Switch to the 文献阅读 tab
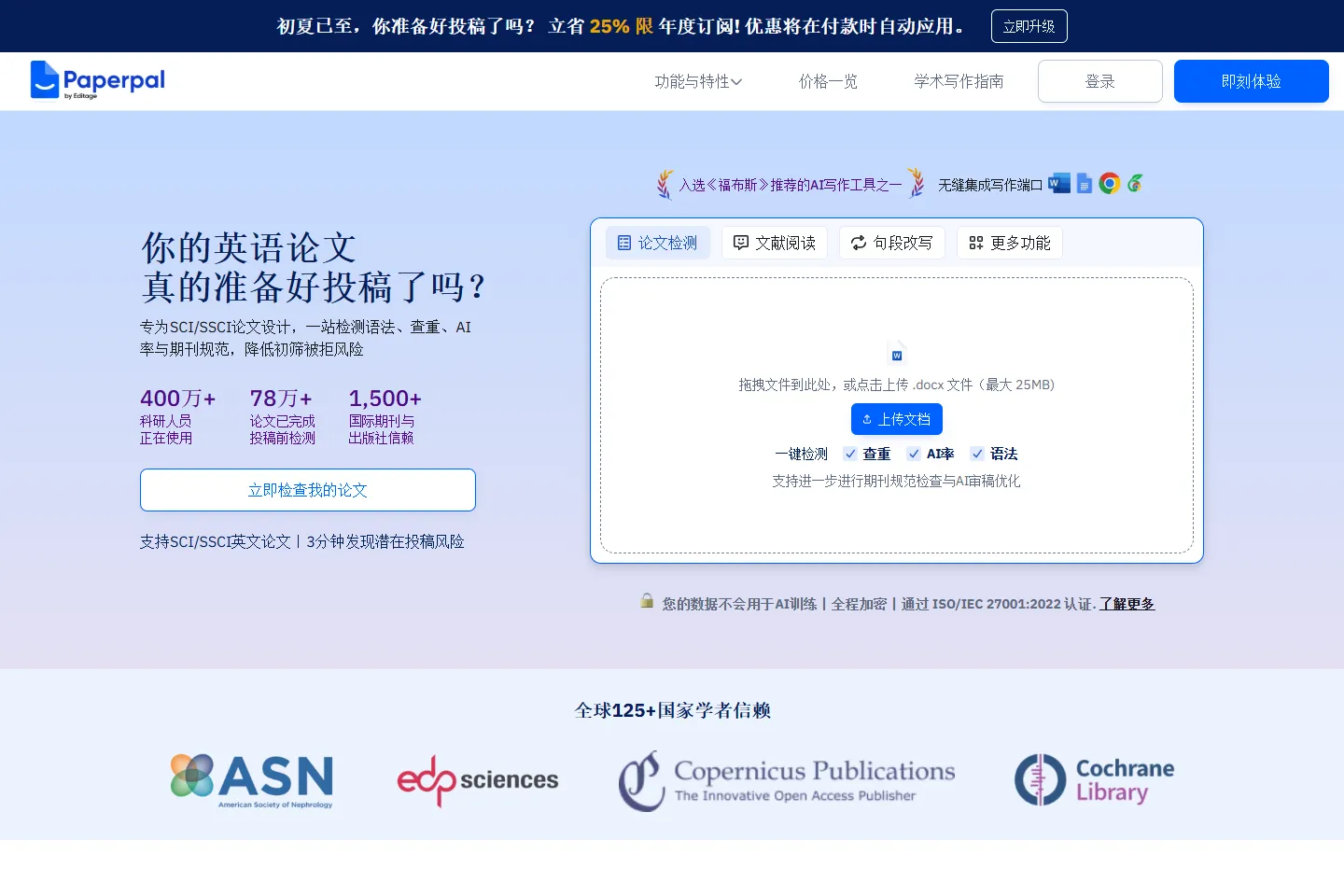 [775, 243]
